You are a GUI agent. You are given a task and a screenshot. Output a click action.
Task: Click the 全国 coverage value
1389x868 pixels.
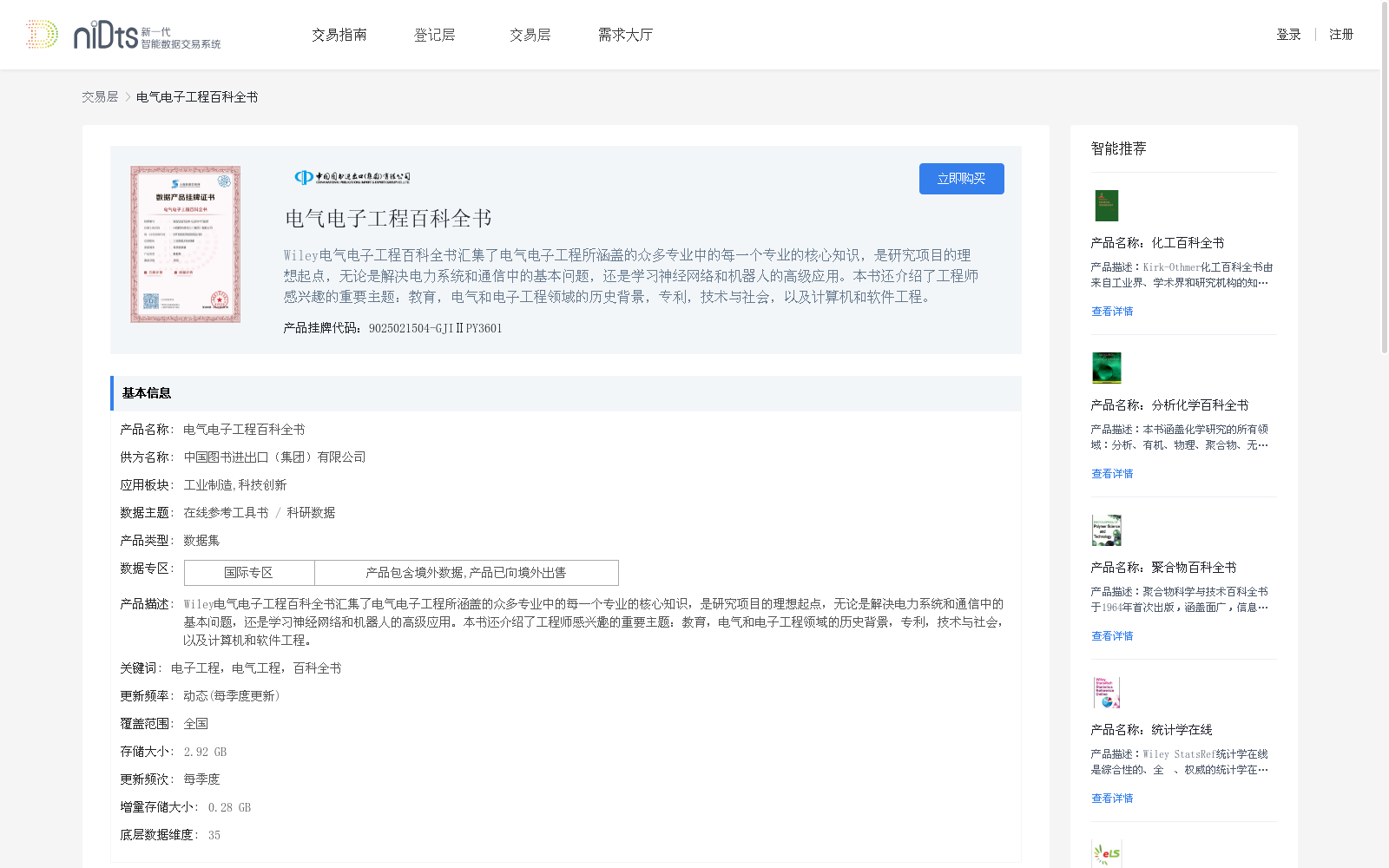tap(195, 724)
